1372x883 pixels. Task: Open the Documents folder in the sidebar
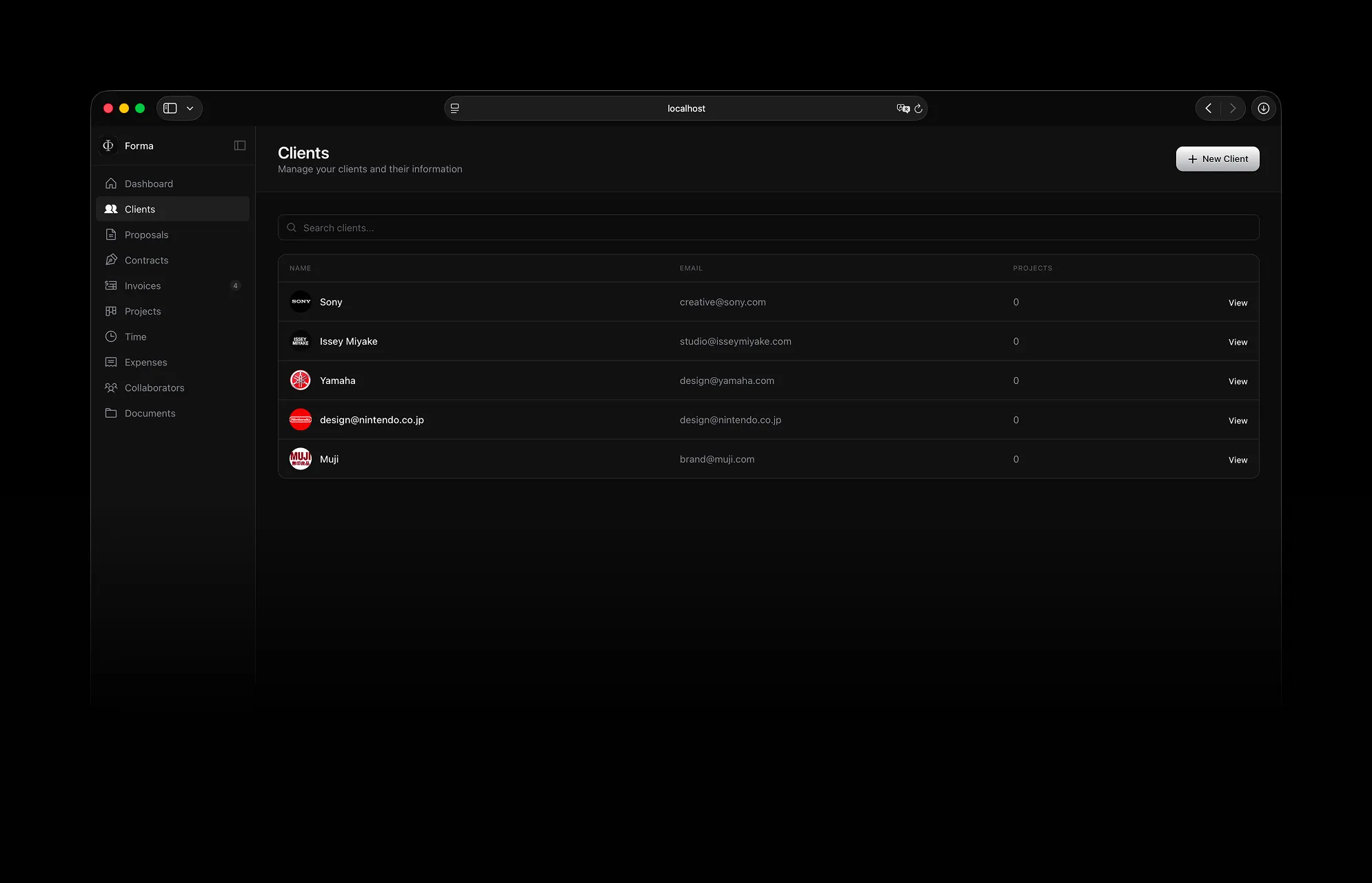pyautogui.click(x=150, y=414)
